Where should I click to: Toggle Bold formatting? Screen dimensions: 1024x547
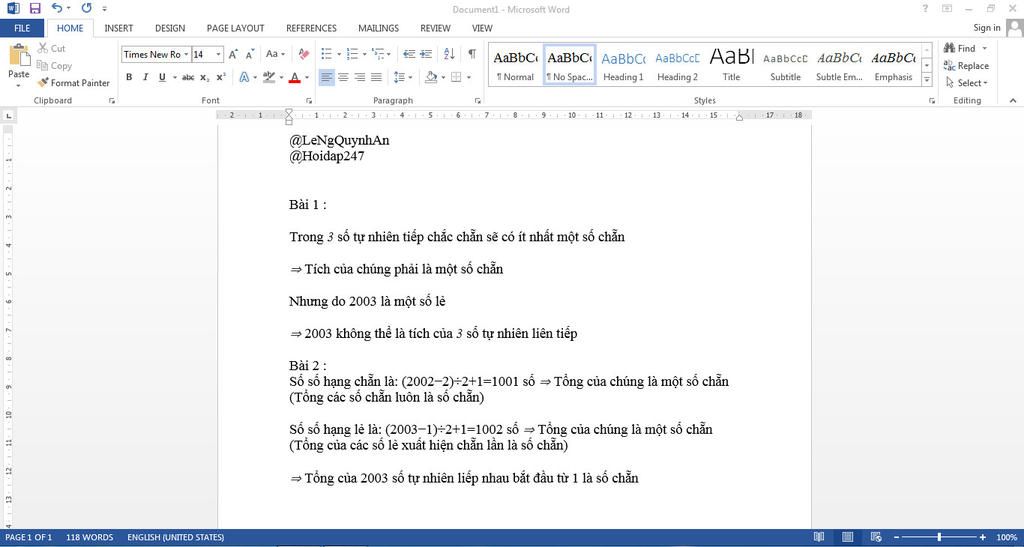pos(129,77)
